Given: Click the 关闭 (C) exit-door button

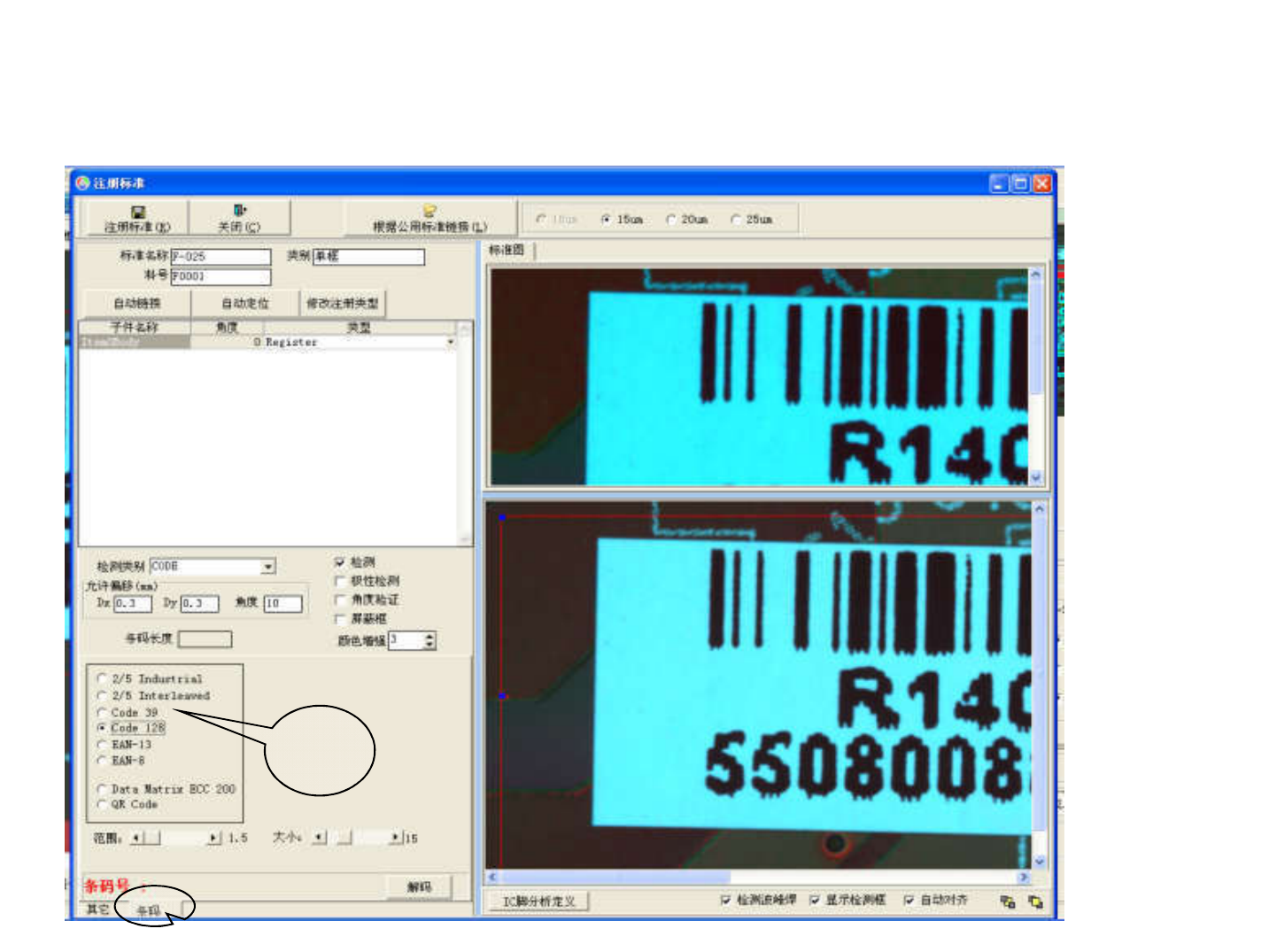Looking at the screenshot, I should 239,219.
